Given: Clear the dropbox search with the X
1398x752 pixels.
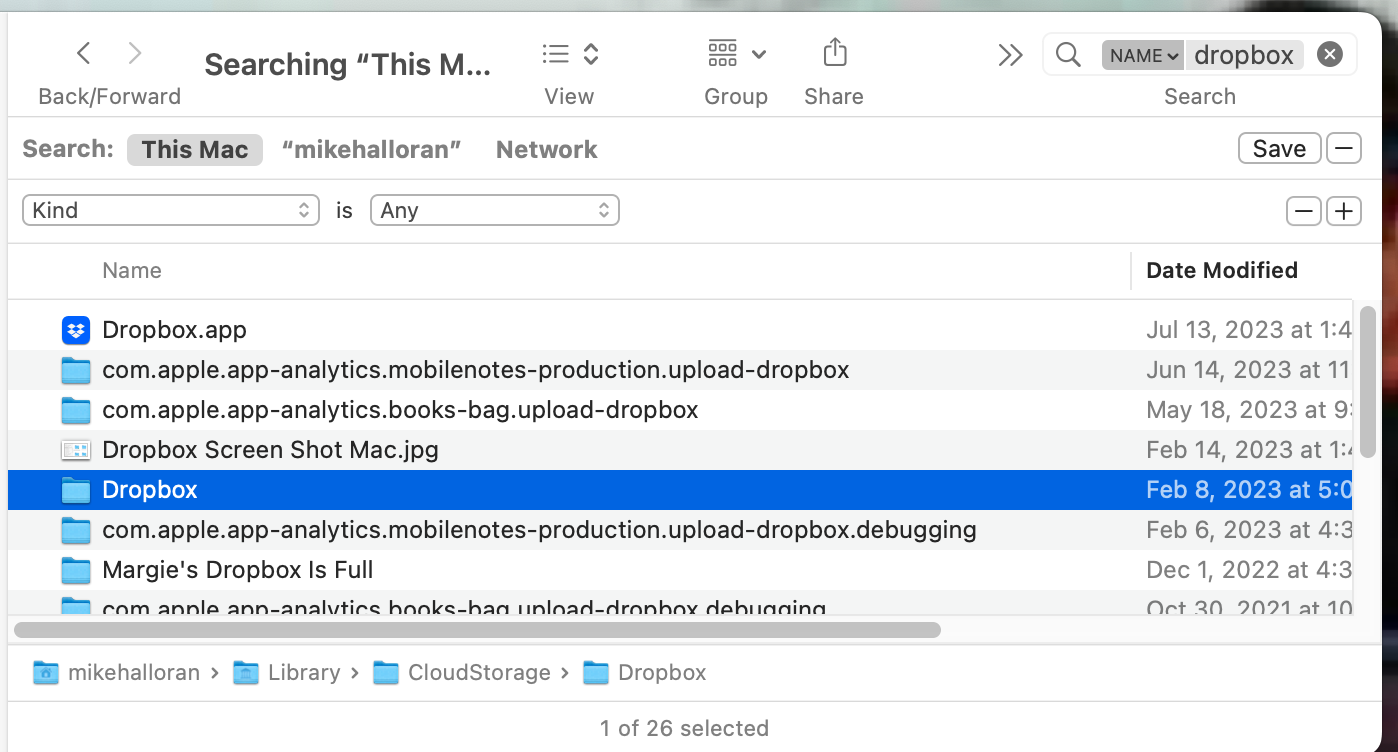Looking at the screenshot, I should click(x=1329, y=55).
